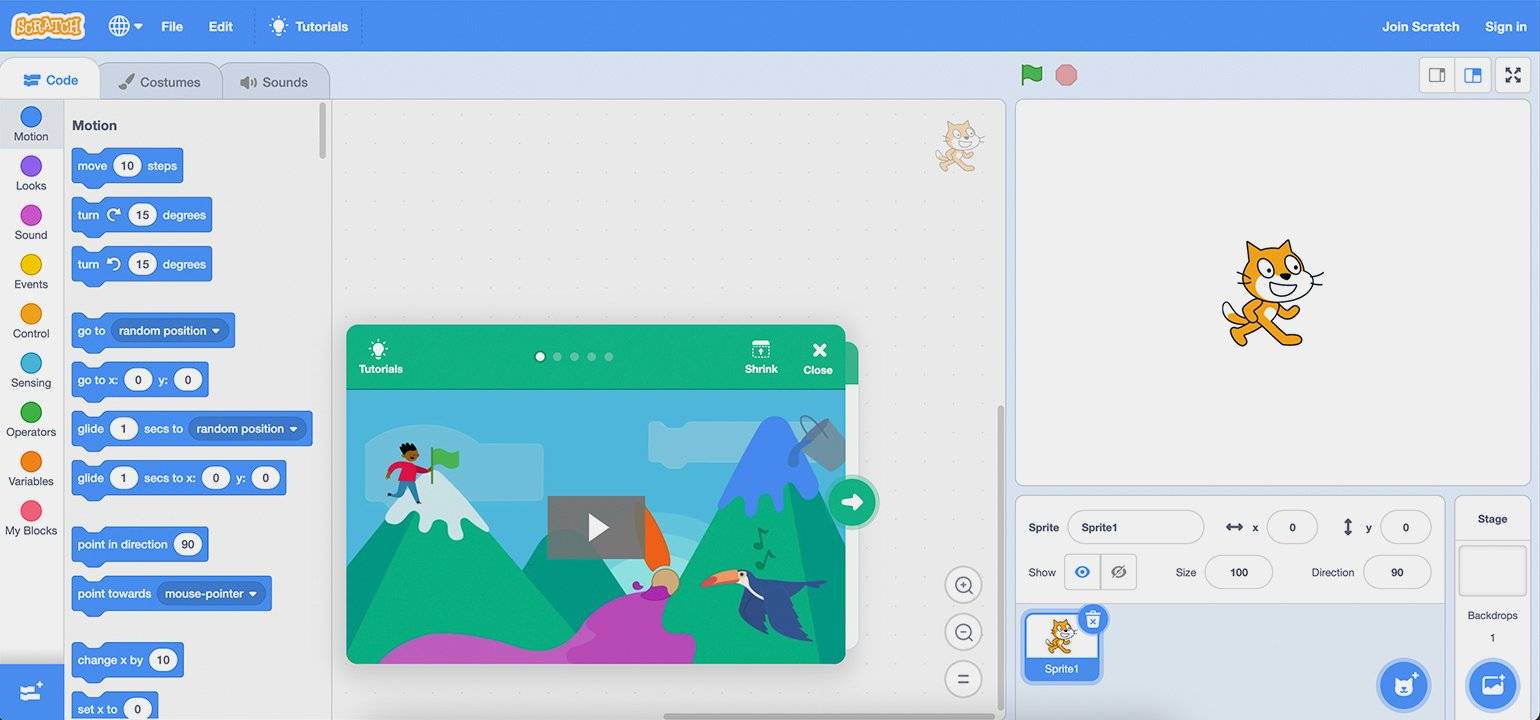This screenshot has width=1540, height=720.
Task: Select the Events block category
Action: 31,271
